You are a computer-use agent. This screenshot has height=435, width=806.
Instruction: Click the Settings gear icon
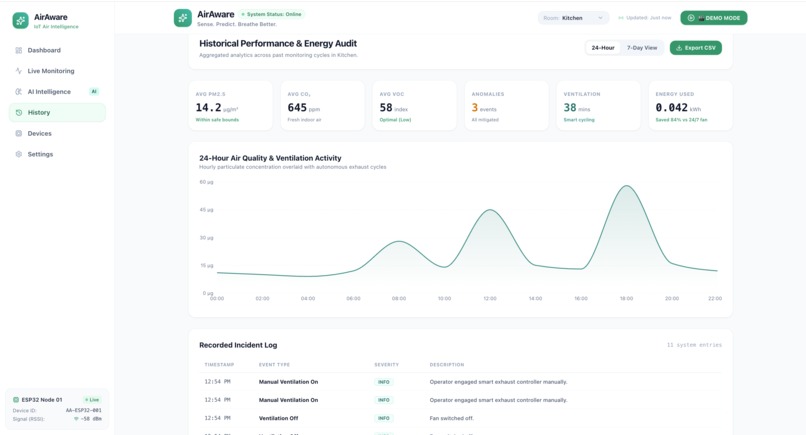19,154
